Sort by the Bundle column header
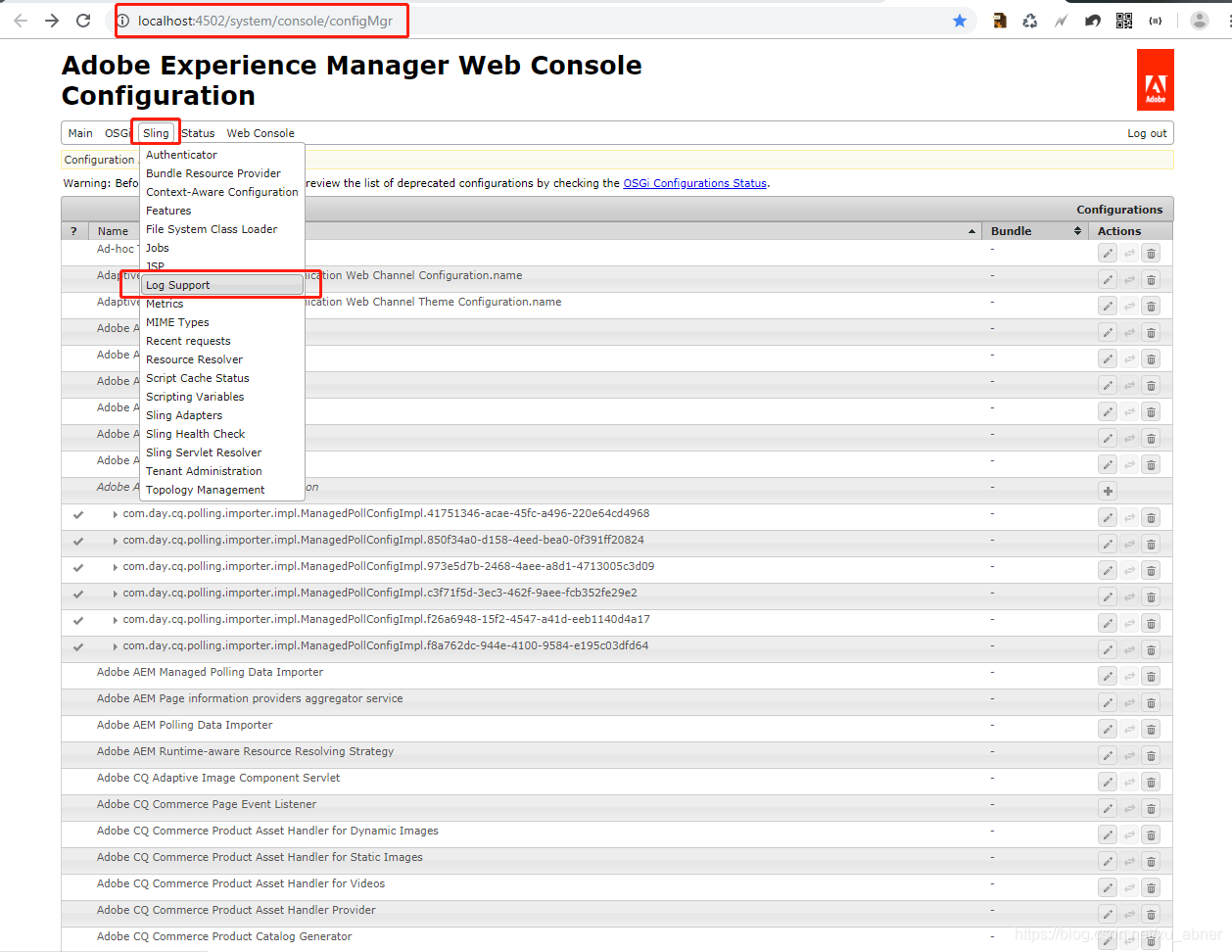The width and height of the screenshot is (1232, 952). click(x=1035, y=231)
